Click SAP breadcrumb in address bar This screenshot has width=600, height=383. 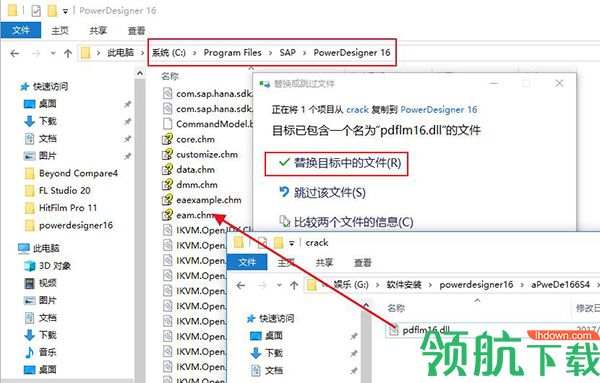pos(287,52)
